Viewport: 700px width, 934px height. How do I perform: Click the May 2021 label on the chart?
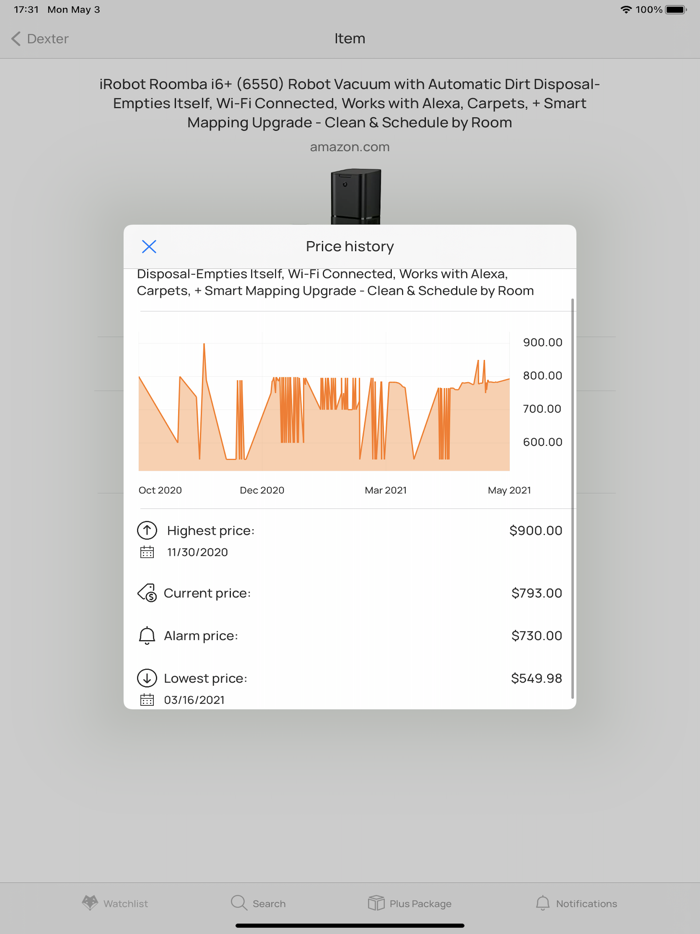click(508, 490)
